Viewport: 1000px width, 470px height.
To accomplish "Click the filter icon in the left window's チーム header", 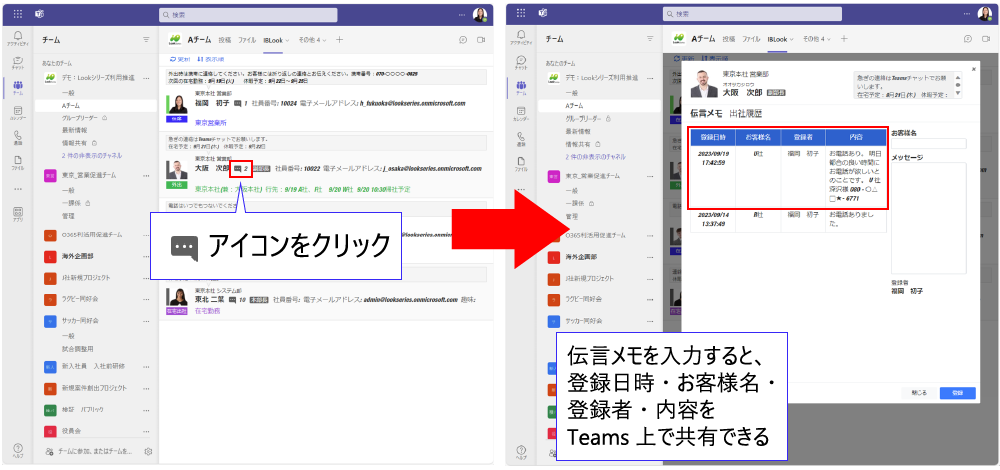I will (146, 39).
